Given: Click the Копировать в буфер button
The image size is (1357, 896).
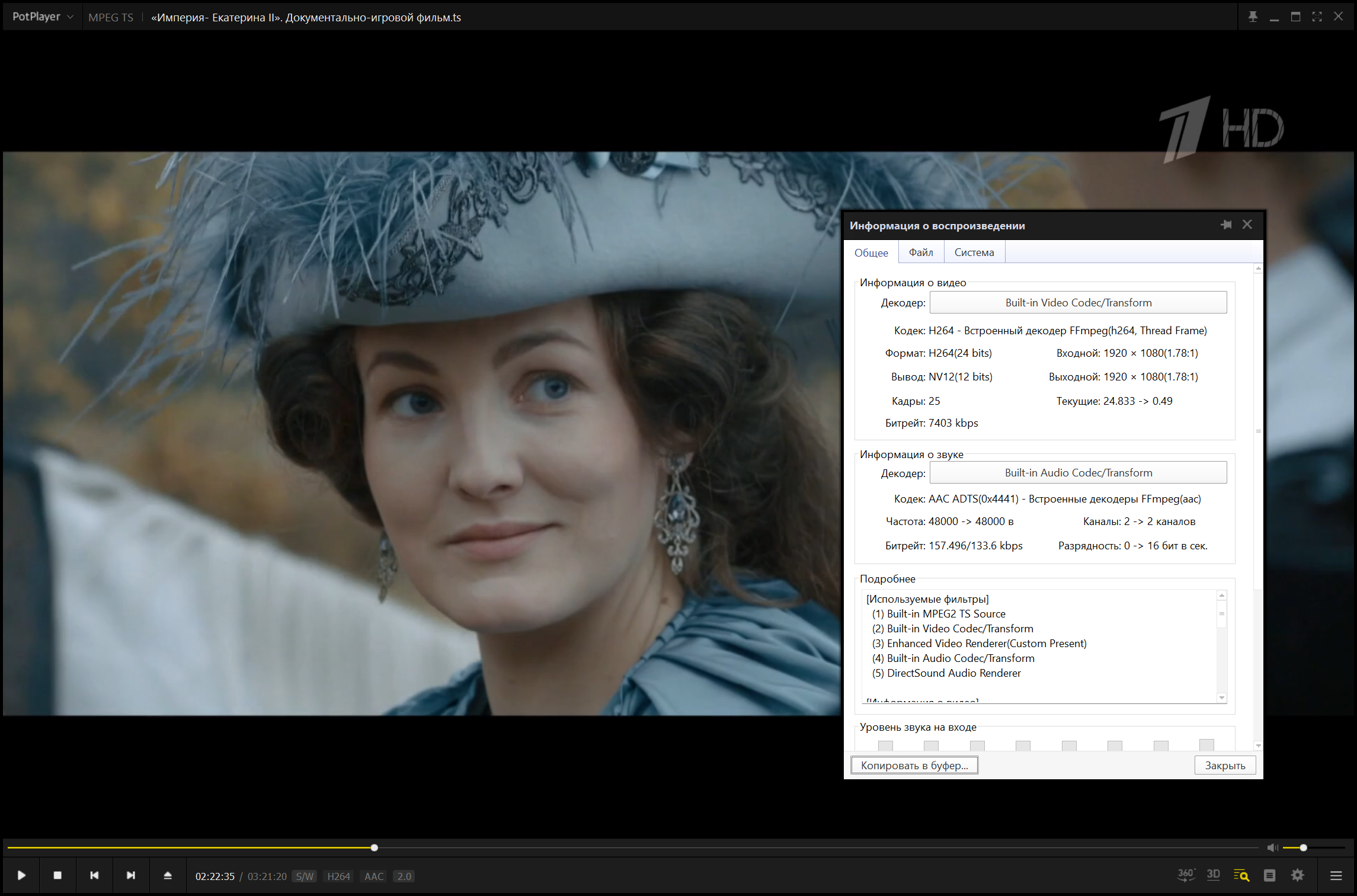Looking at the screenshot, I should (x=914, y=765).
